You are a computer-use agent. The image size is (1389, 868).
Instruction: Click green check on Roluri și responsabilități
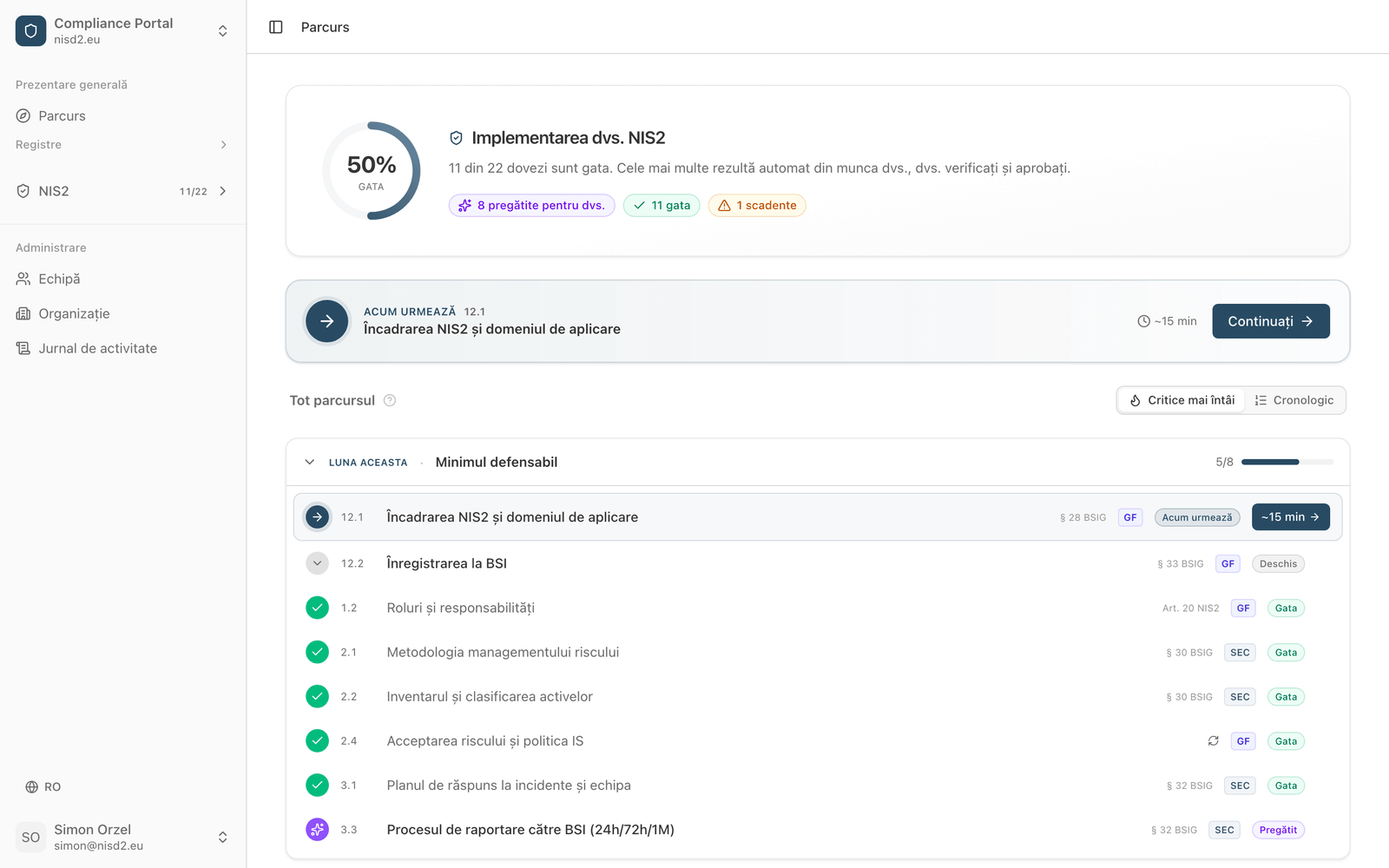coord(318,608)
